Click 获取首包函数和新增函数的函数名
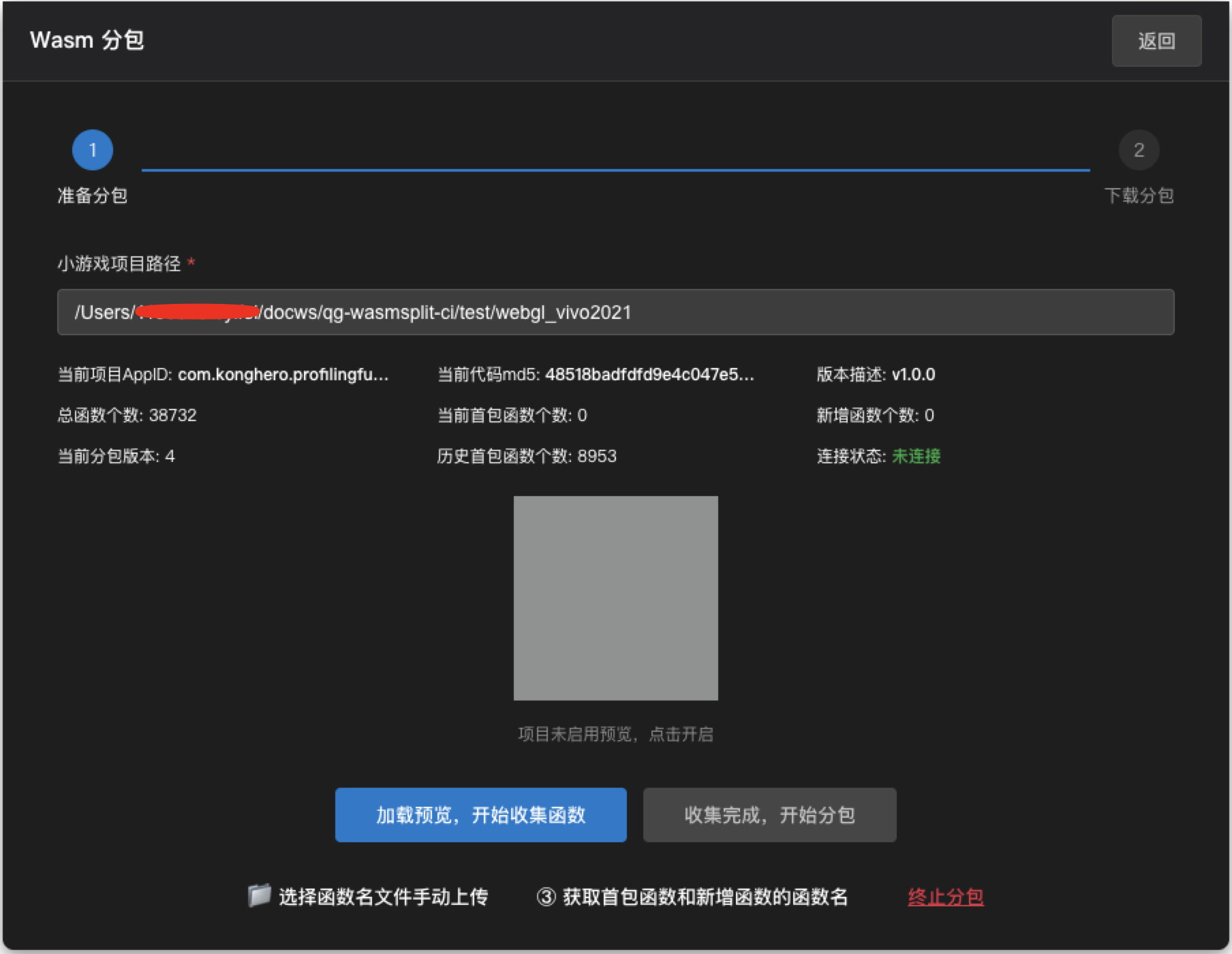 705,897
